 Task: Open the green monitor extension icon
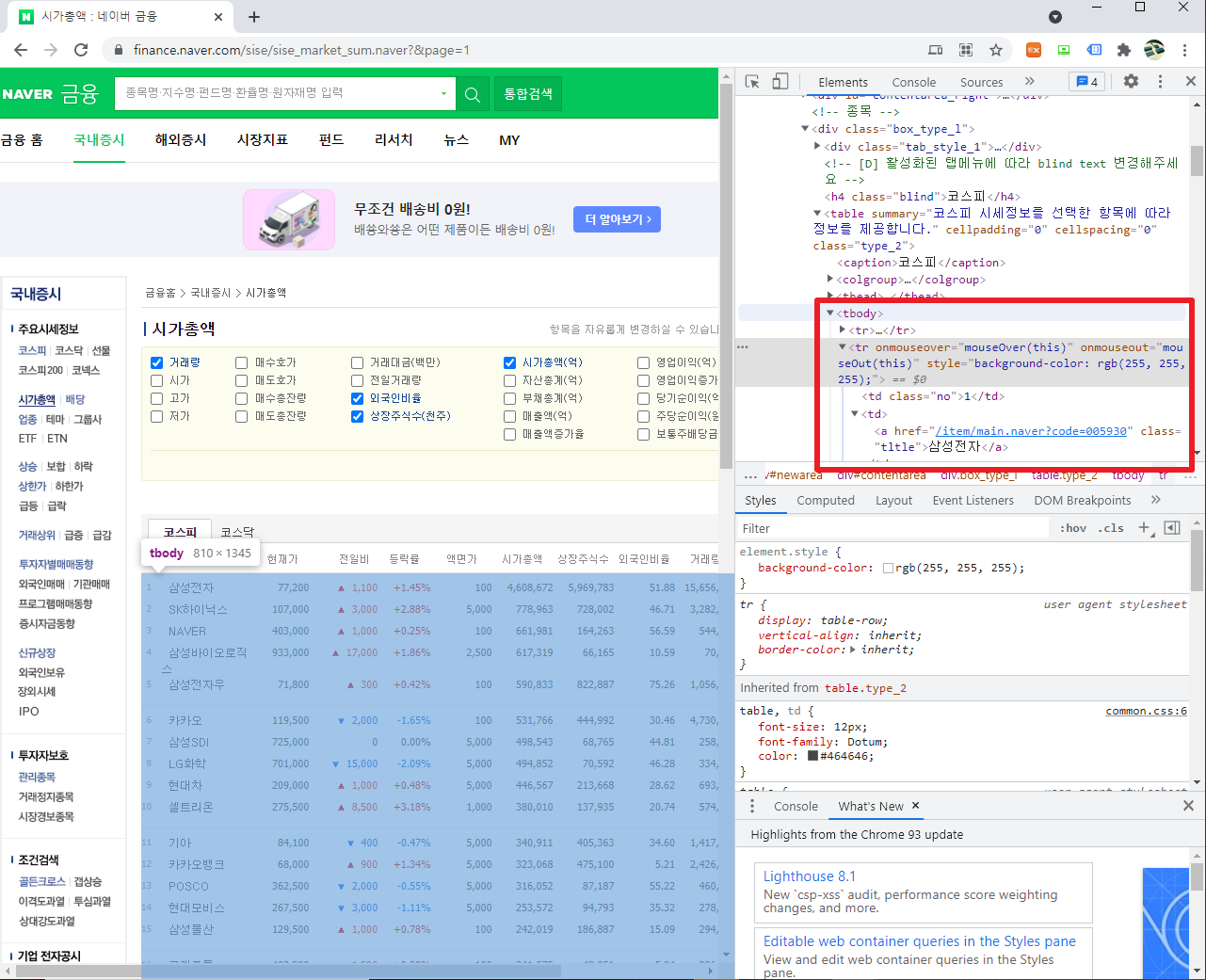tap(1064, 50)
